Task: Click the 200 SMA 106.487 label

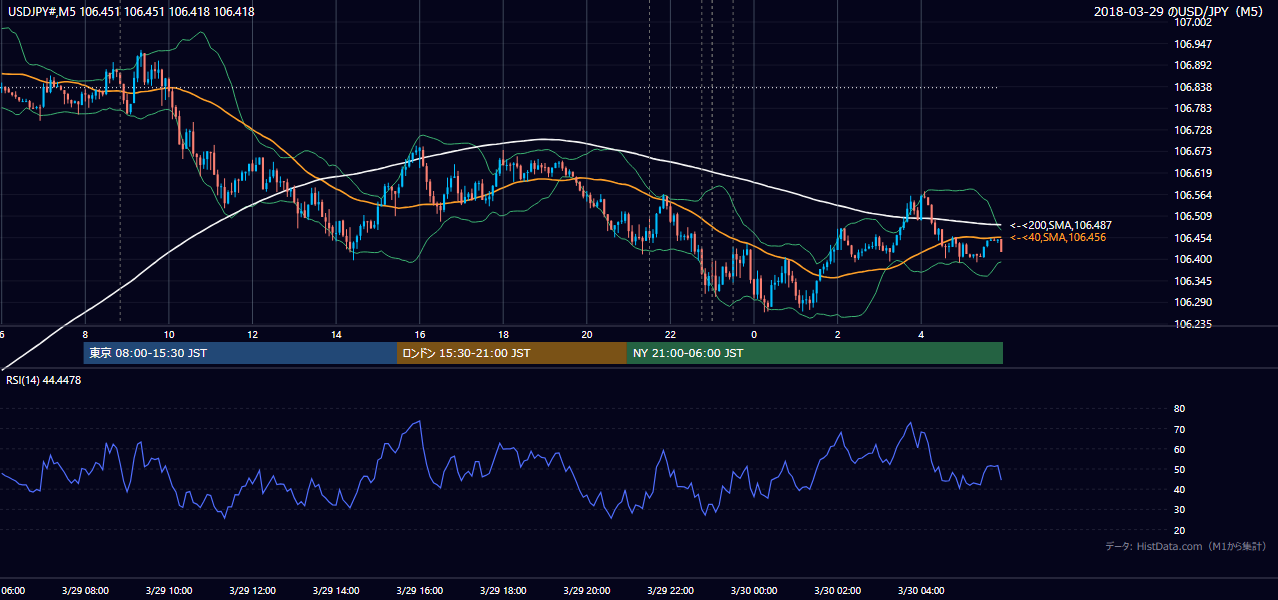Action: (x=1060, y=225)
